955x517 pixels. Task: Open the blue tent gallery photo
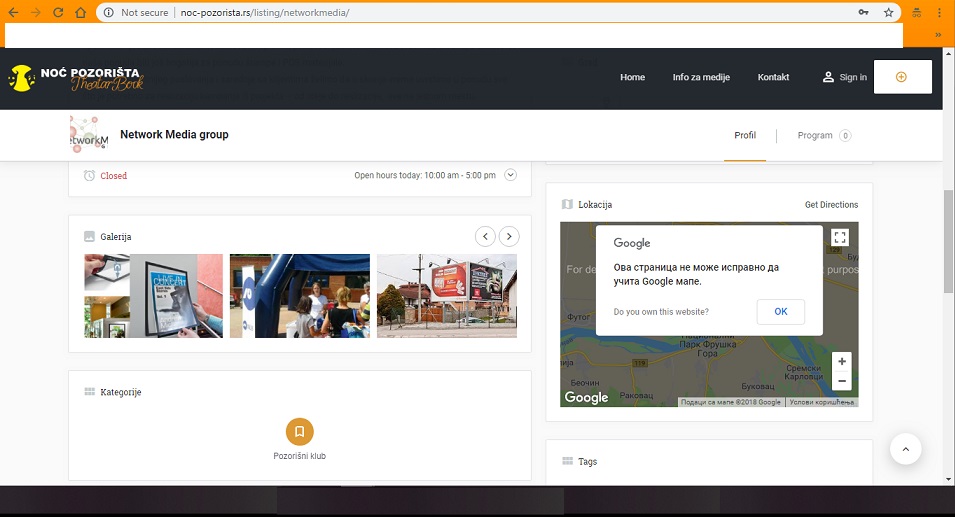tap(300, 296)
